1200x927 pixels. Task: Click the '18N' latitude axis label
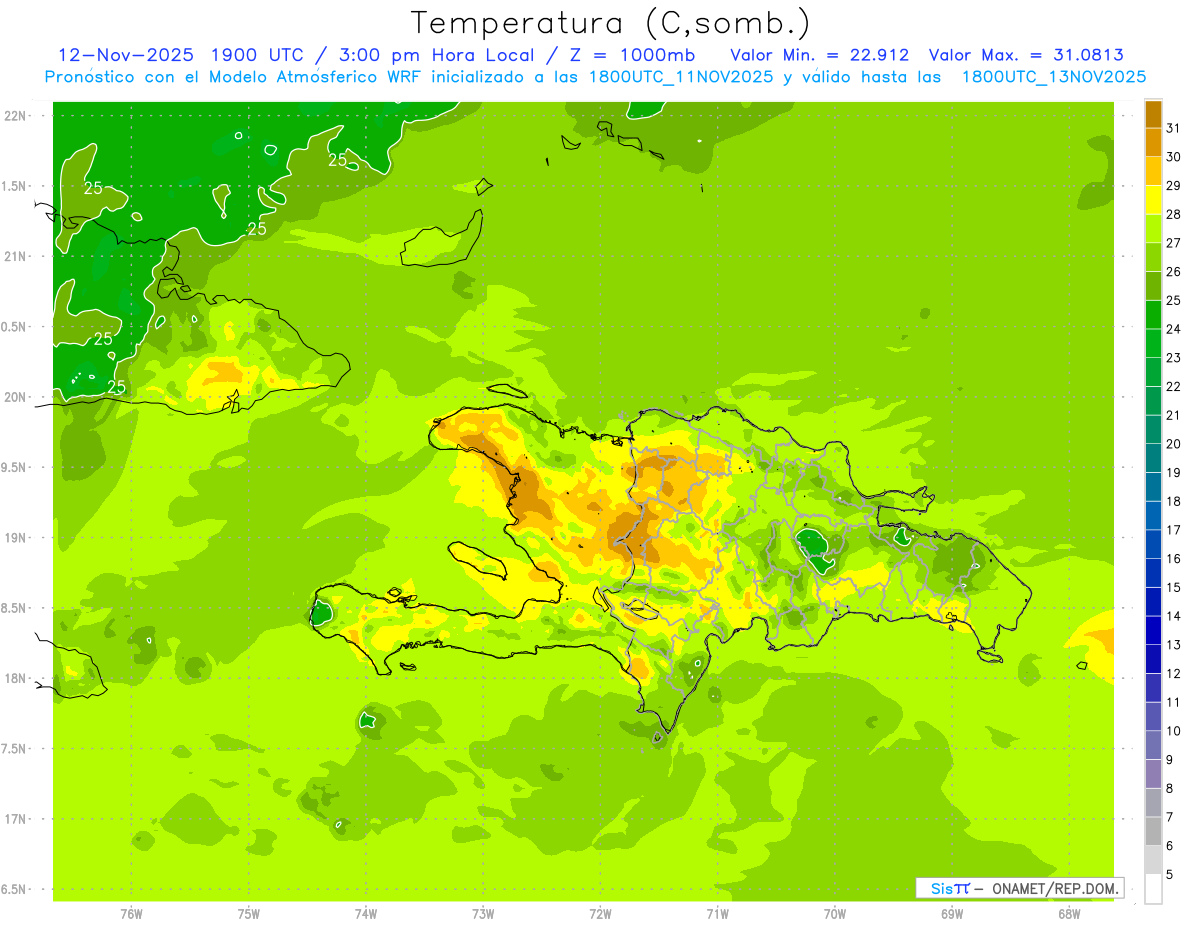(x=15, y=678)
